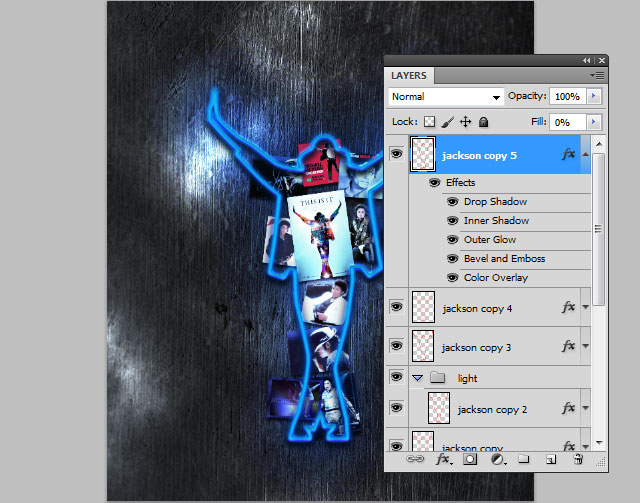Click the scrollbar up arrow
The height and width of the screenshot is (503, 640).
point(599,144)
